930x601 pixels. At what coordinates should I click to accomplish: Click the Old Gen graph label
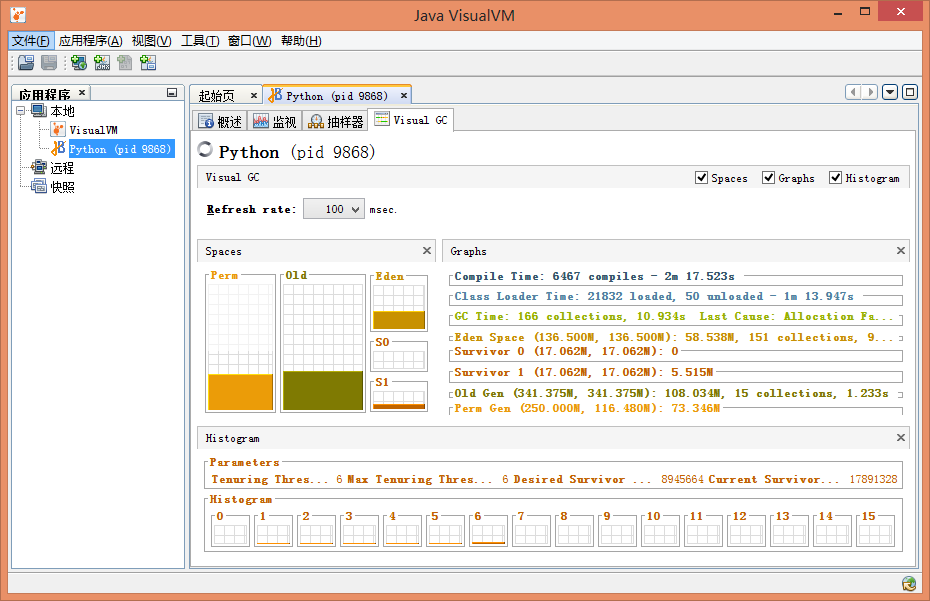point(671,393)
